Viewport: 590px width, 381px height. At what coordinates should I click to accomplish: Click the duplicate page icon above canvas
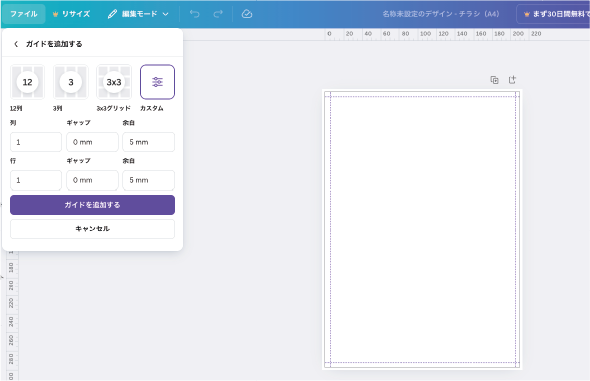(494, 80)
